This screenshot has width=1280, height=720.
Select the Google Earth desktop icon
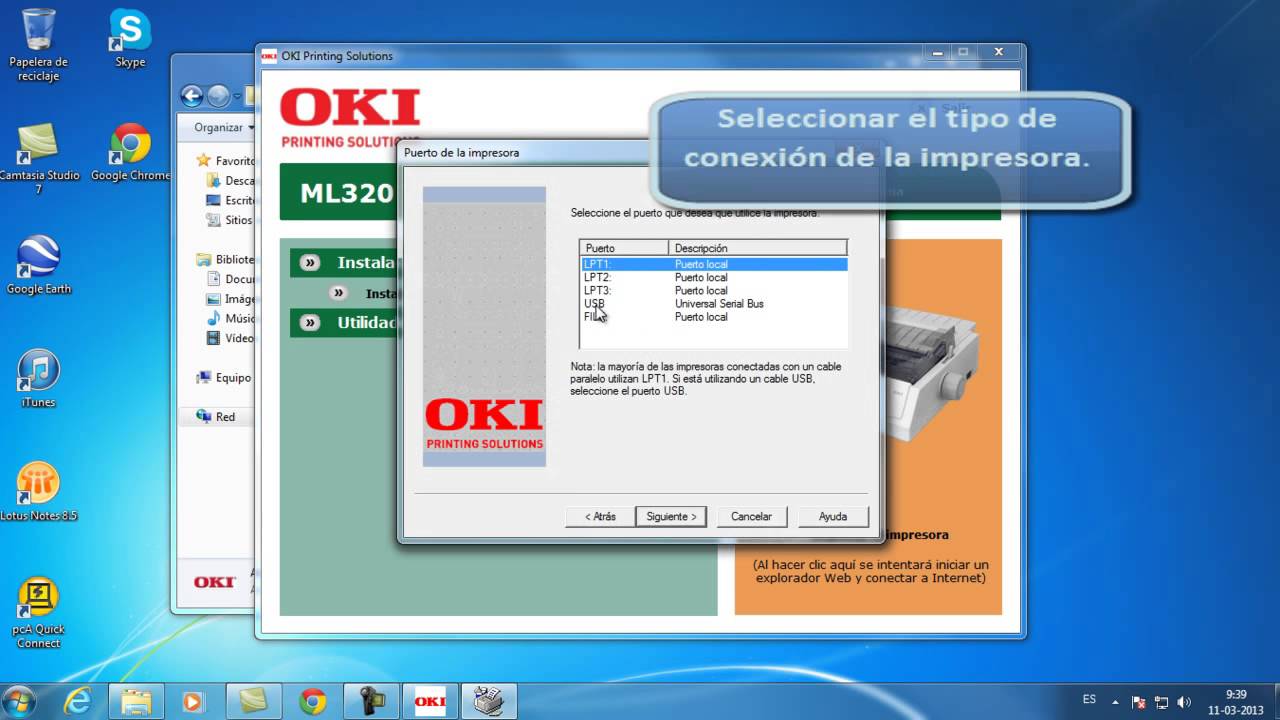(x=38, y=265)
